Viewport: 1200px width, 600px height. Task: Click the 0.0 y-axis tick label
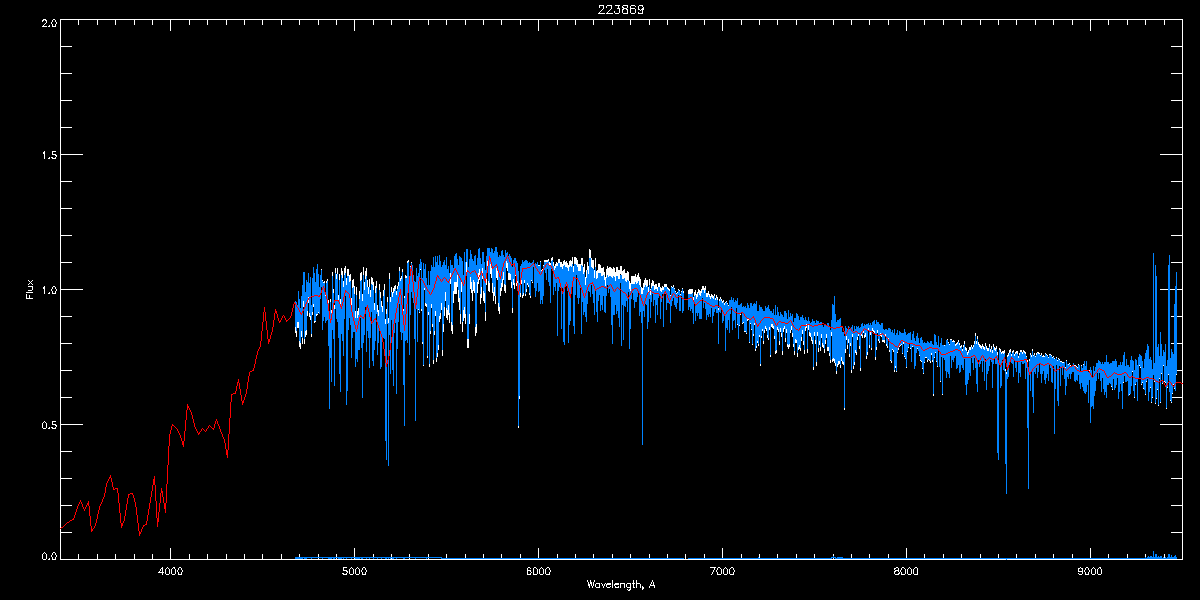(45, 557)
